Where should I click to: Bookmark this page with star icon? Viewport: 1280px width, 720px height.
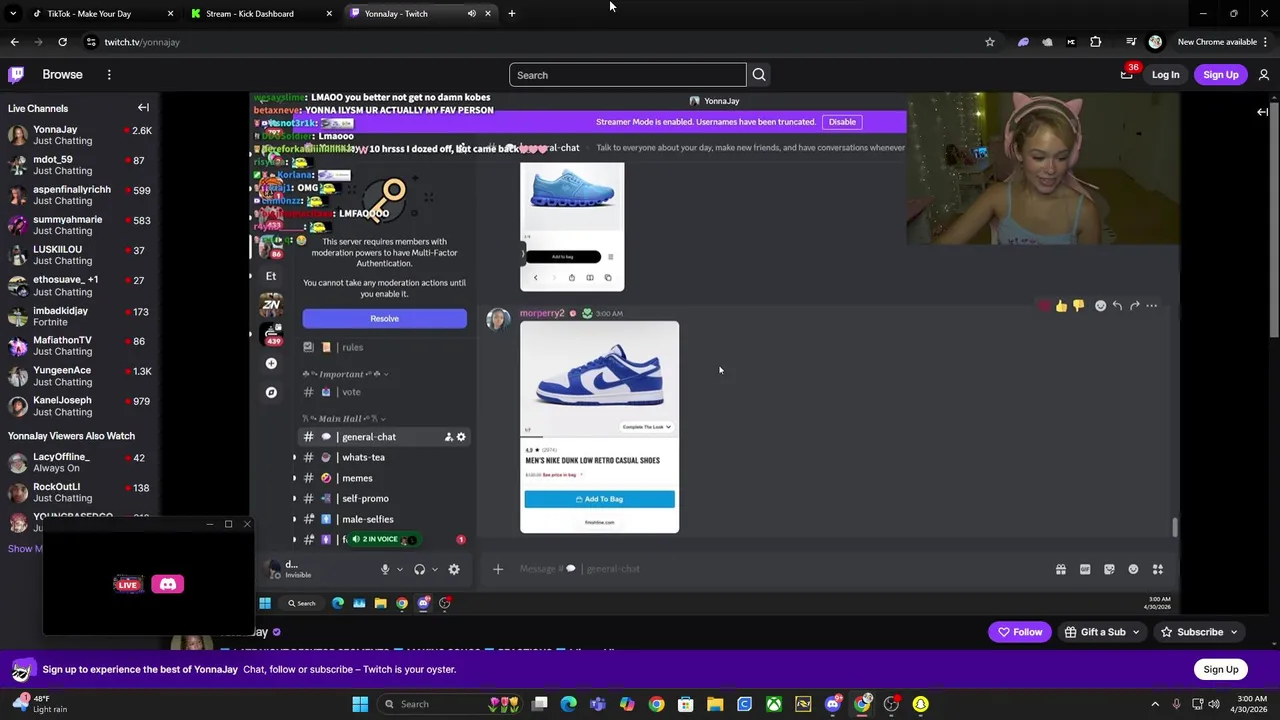(990, 42)
